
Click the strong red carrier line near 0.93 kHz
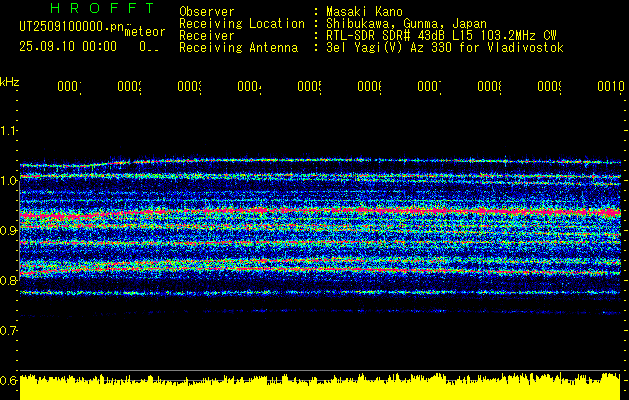coord(320,211)
